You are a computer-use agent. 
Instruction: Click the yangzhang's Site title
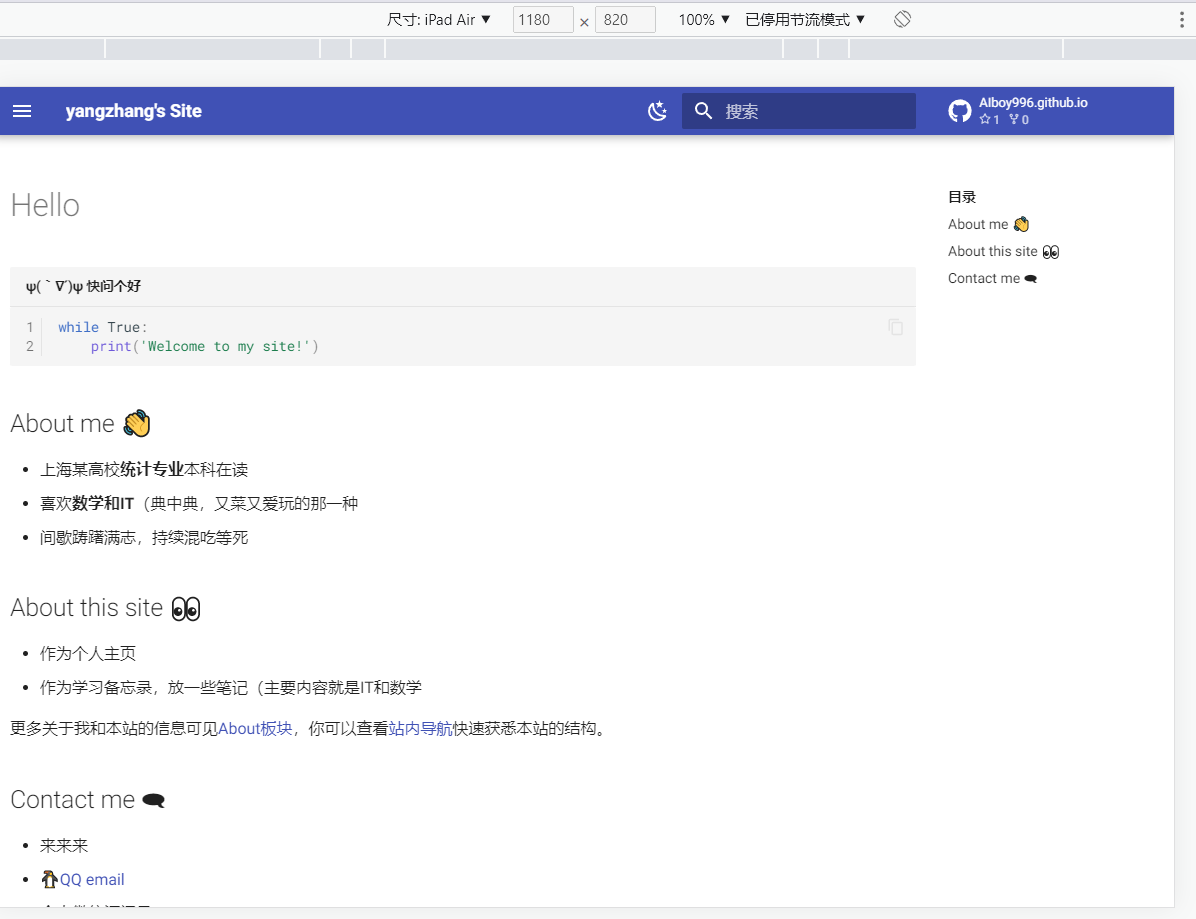tap(134, 111)
